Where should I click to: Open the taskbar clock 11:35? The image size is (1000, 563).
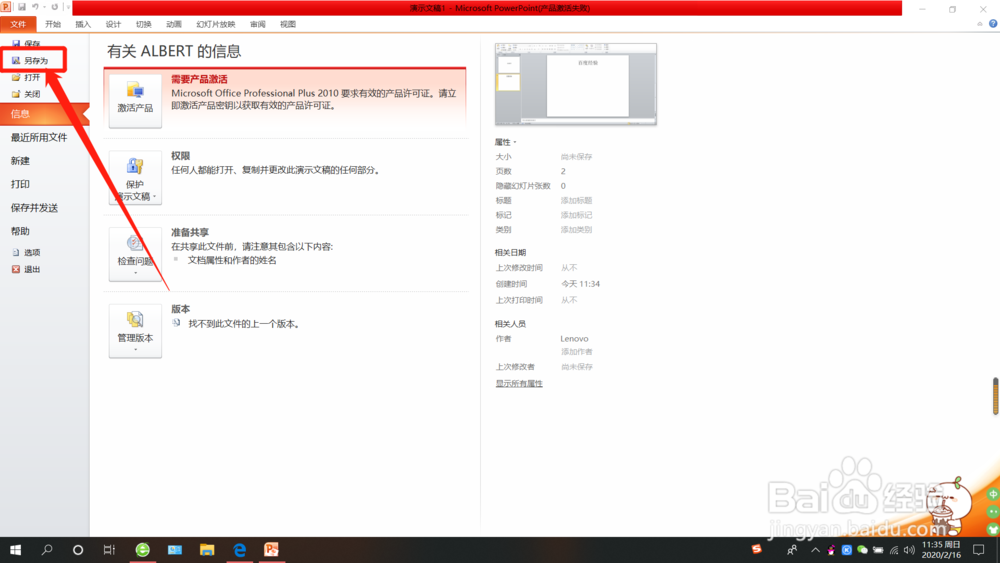click(941, 550)
